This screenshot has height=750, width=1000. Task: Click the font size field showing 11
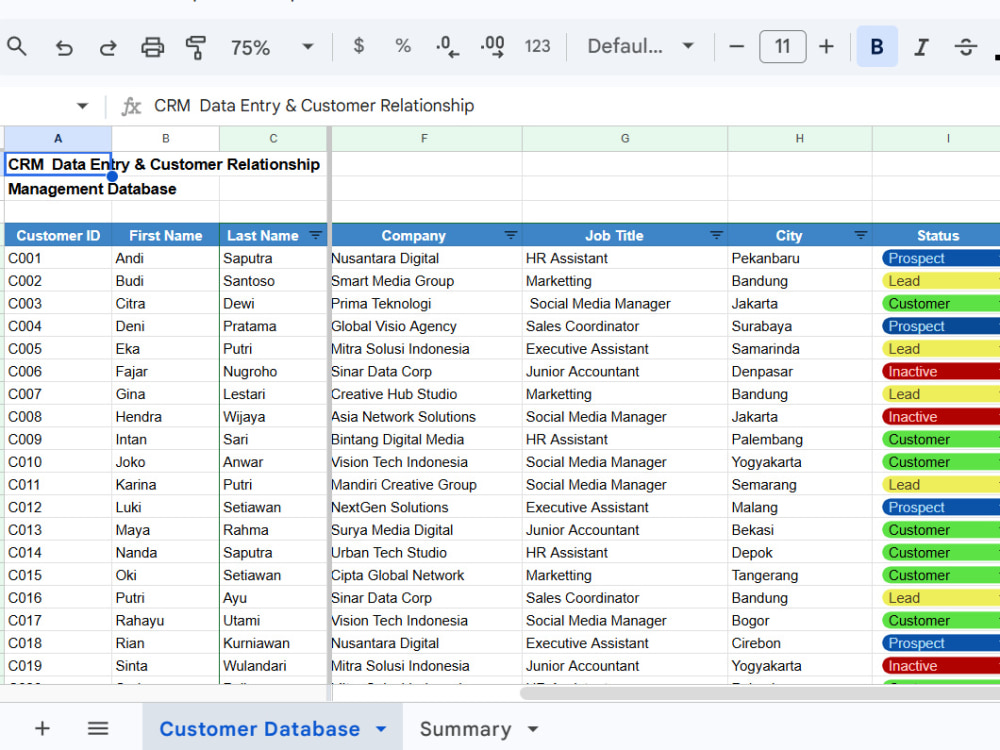click(x=783, y=46)
